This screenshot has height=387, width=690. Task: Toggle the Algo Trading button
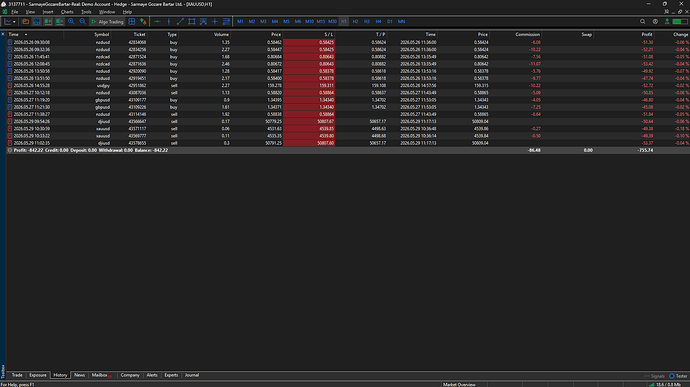click(x=107, y=22)
